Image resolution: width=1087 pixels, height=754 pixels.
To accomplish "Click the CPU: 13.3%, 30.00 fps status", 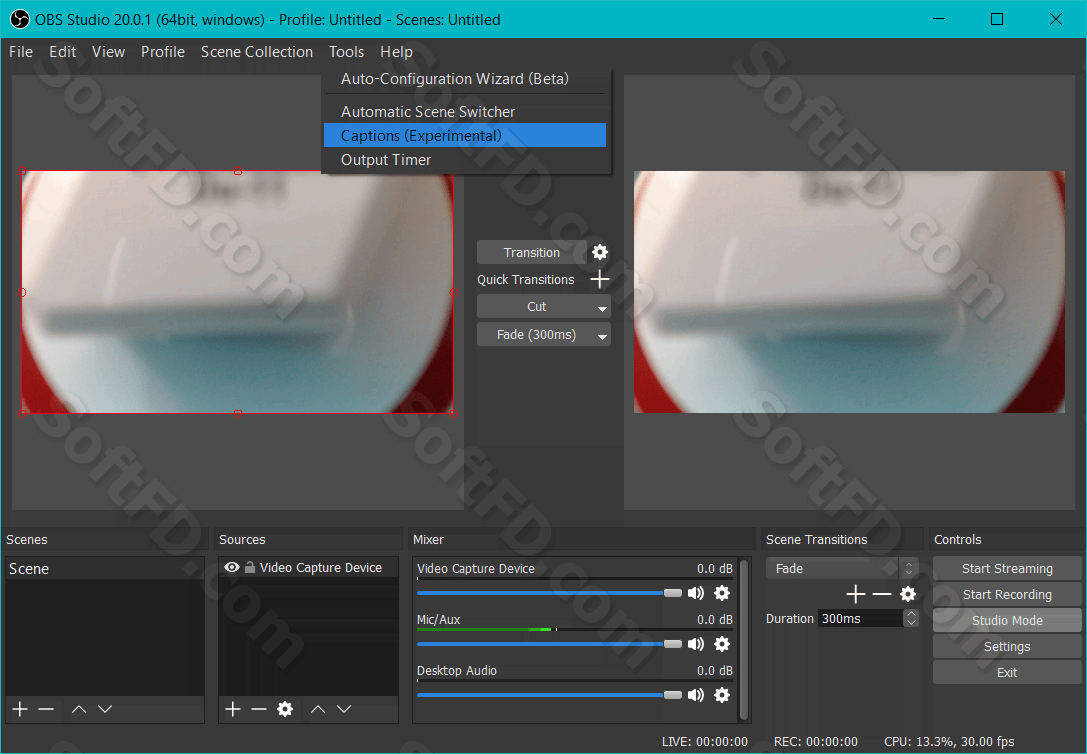I will coord(949,742).
